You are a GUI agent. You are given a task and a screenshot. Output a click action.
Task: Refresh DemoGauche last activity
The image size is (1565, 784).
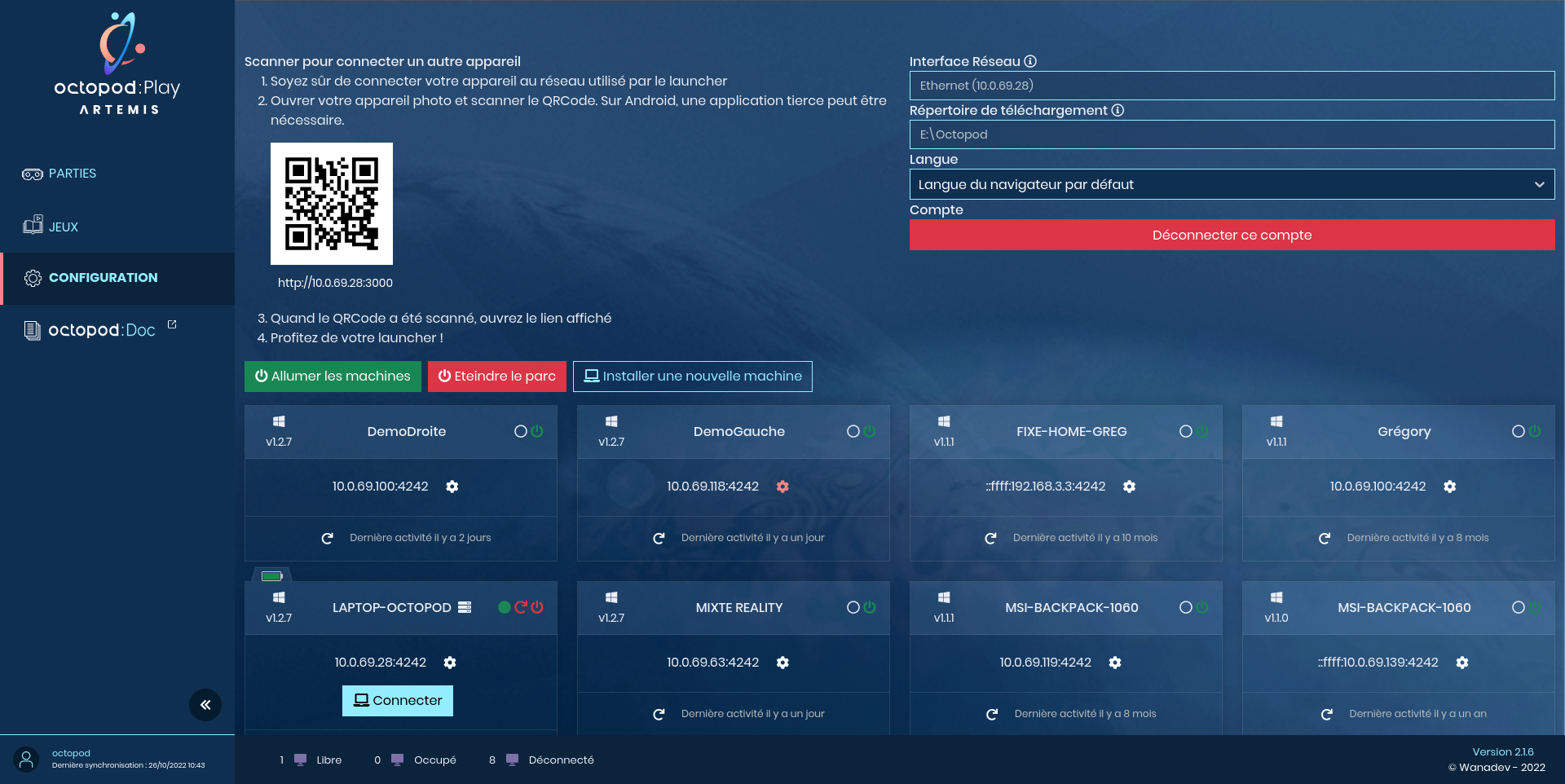pos(659,538)
